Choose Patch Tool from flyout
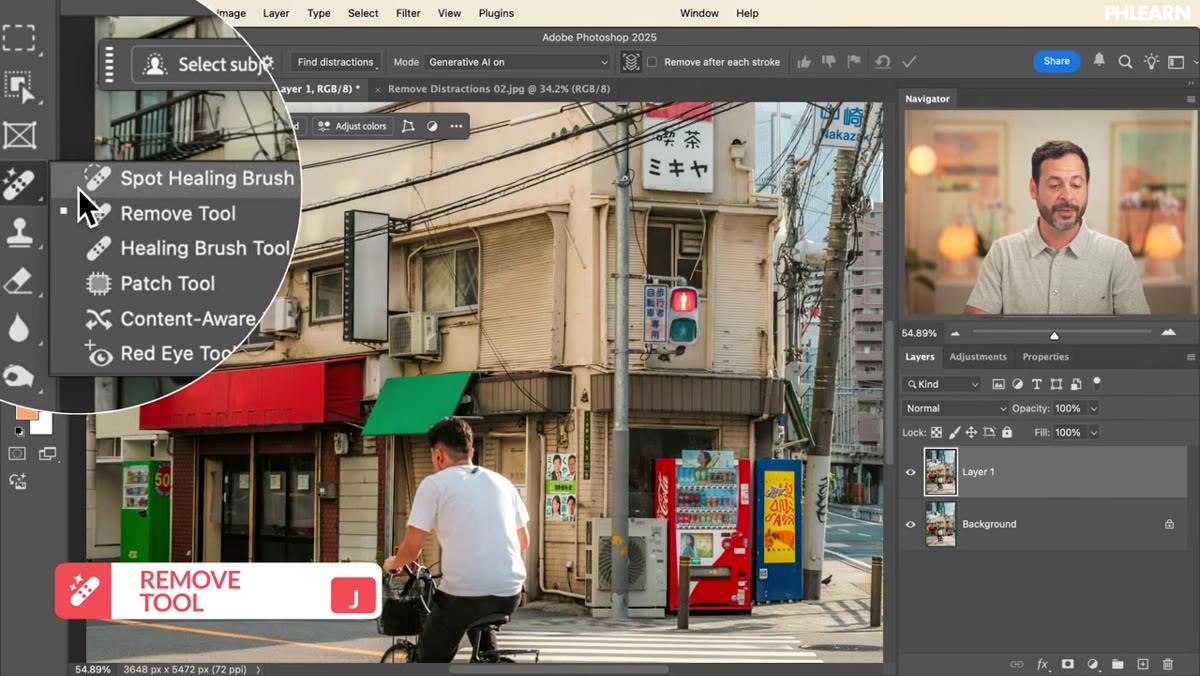1200x676 pixels. tap(167, 283)
